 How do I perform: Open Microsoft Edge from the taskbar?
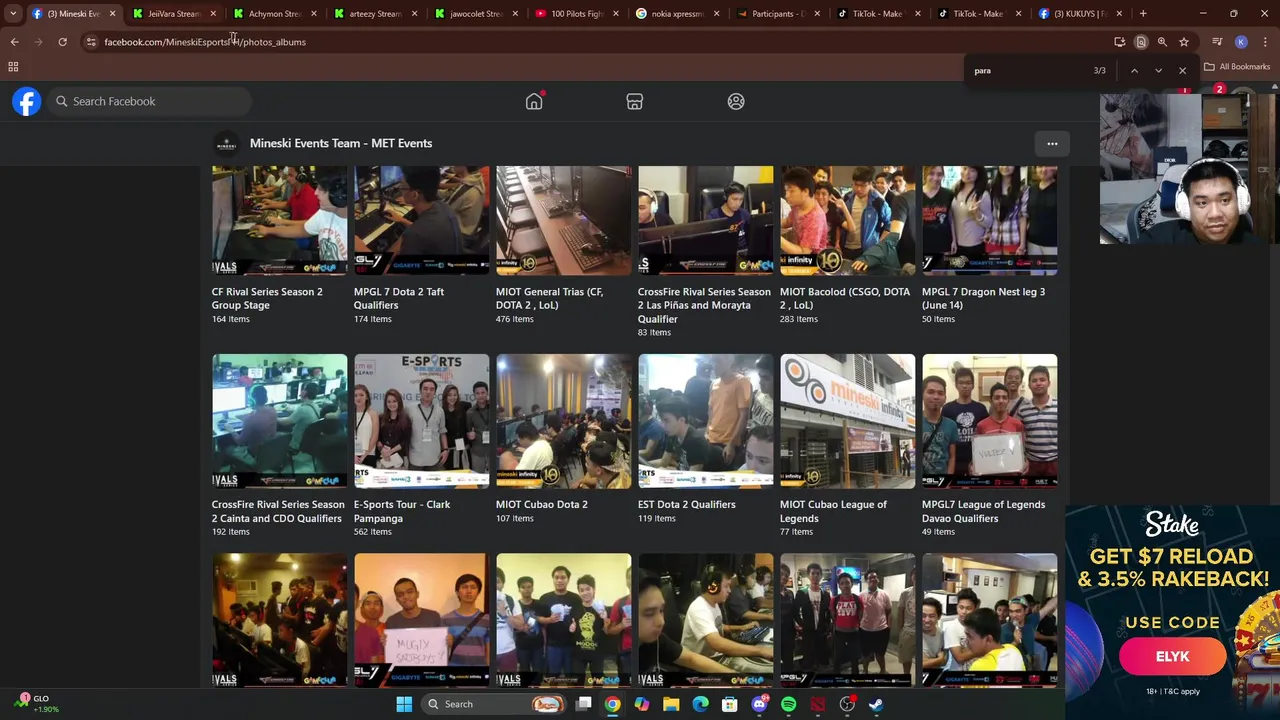[x=700, y=704]
